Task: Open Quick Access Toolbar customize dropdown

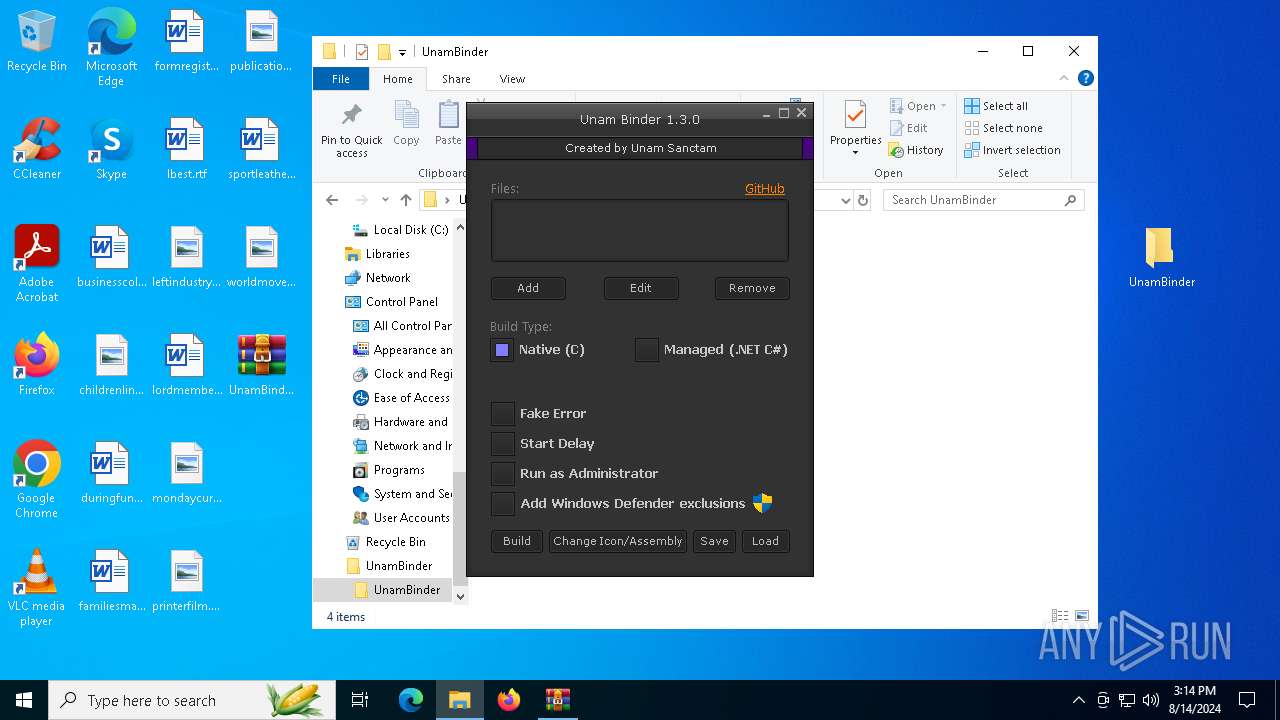Action: click(402, 52)
